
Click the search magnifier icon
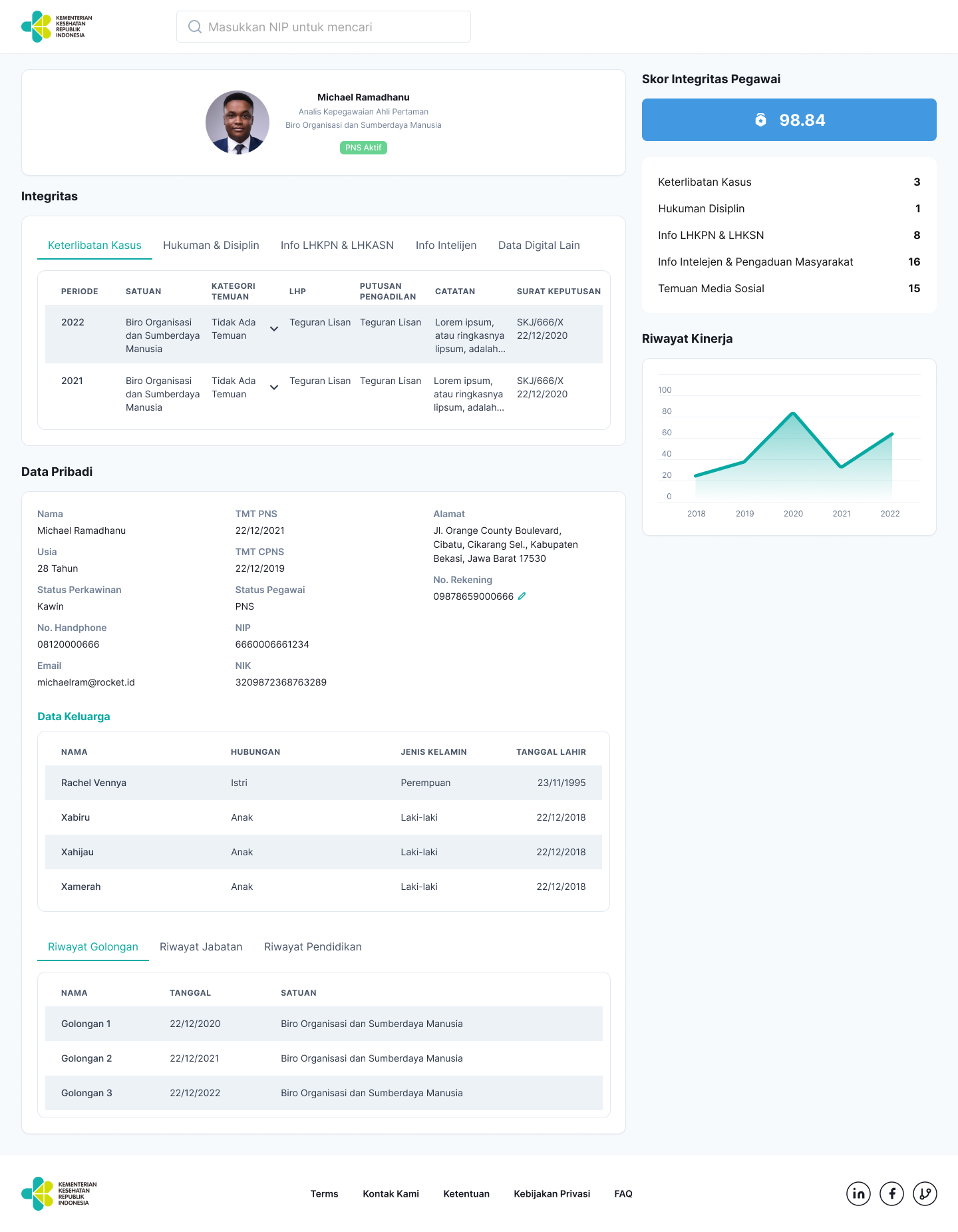point(195,27)
